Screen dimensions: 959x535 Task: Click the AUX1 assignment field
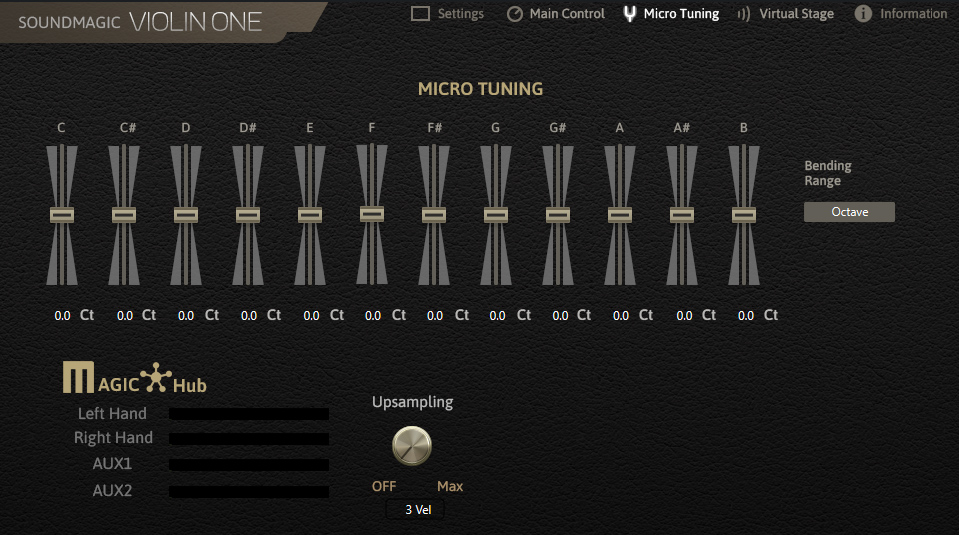click(x=248, y=465)
